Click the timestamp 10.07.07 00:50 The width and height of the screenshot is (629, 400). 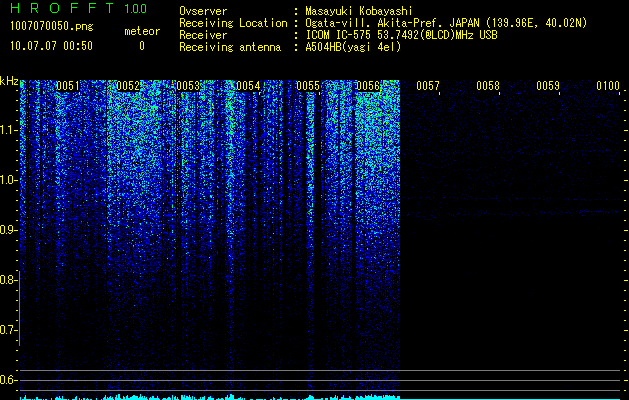tap(51, 46)
